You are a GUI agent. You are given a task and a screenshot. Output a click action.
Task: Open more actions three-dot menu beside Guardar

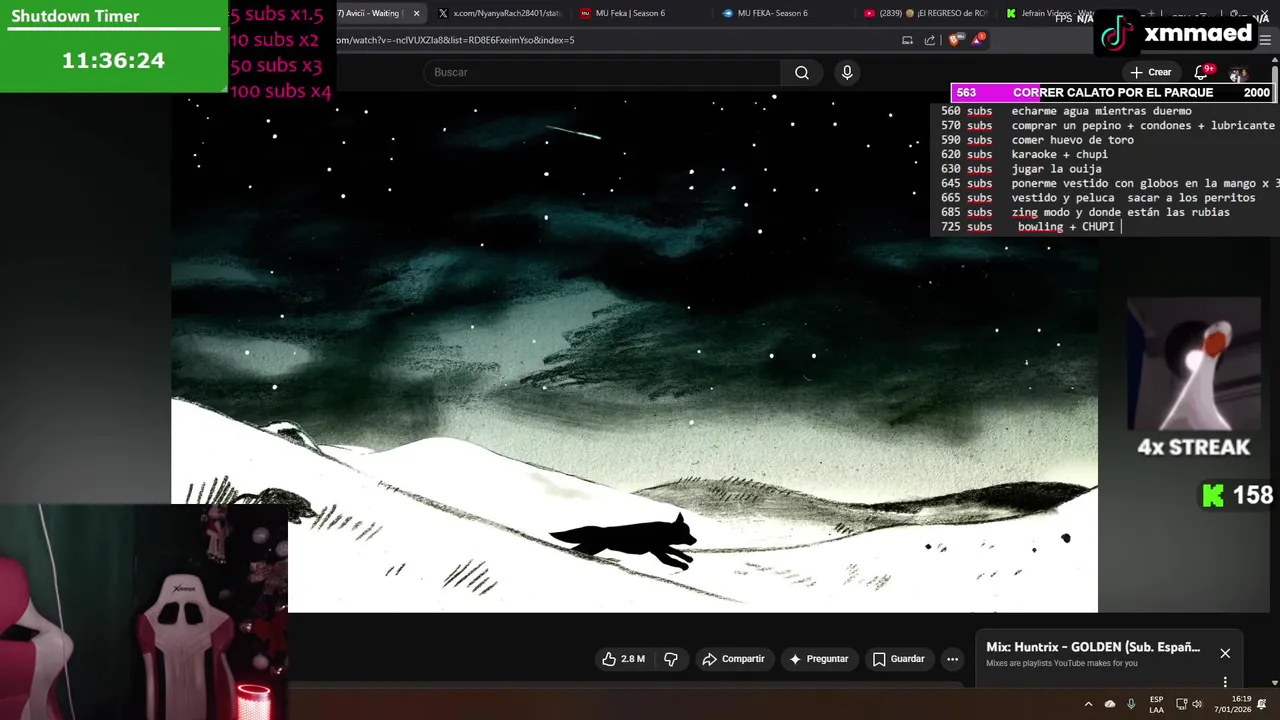(952, 659)
